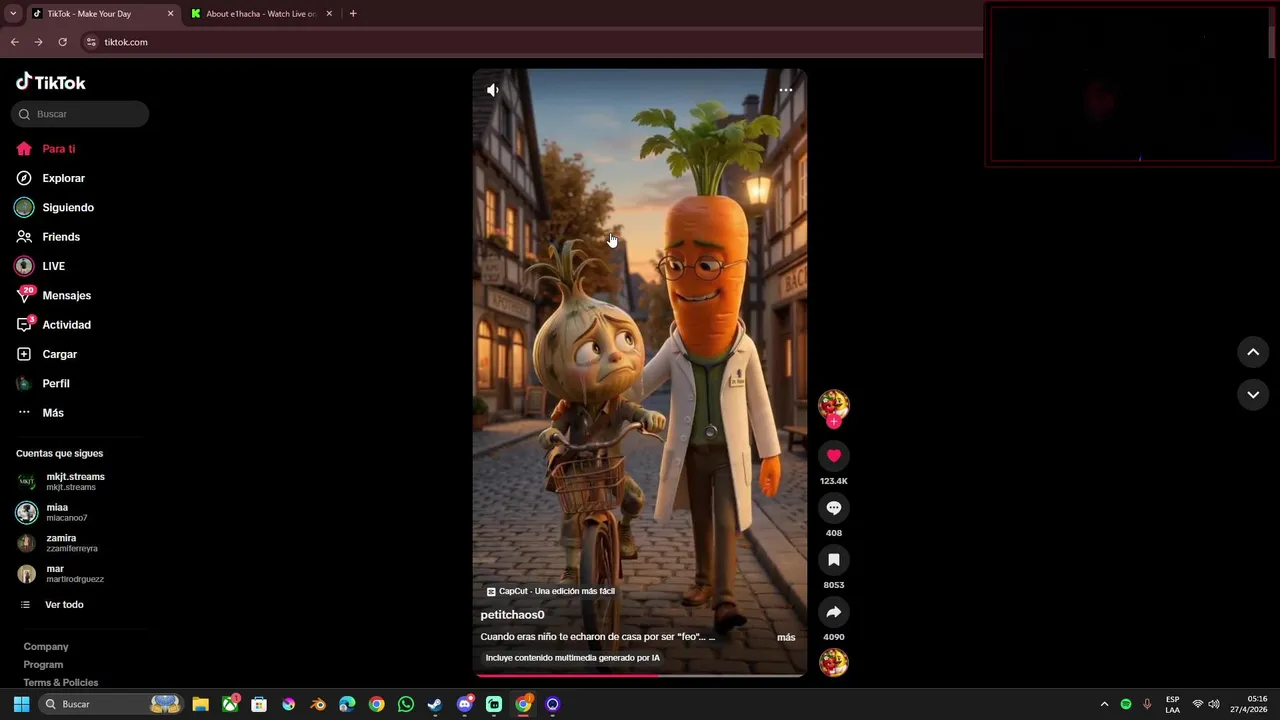Like the video with the heart icon
The height and width of the screenshot is (720, 1280).
point(834,456)
